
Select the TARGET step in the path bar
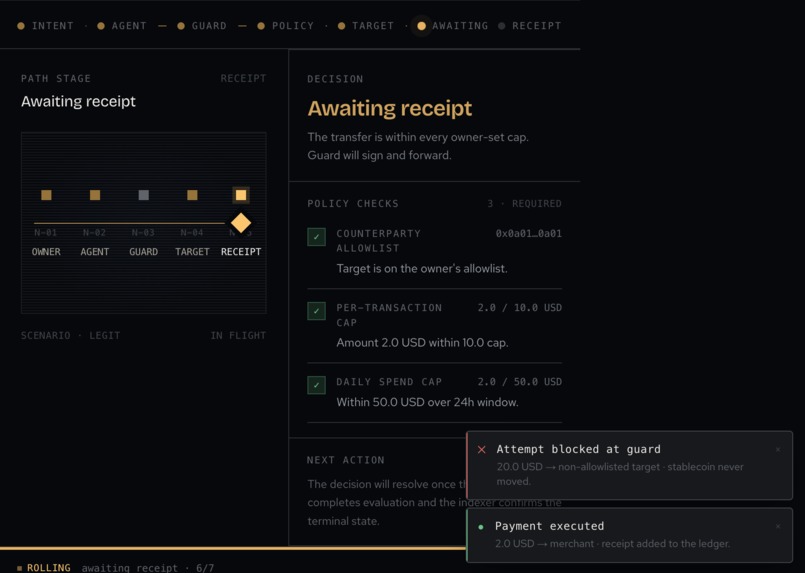pyautogui.click(x=366, y=26)
